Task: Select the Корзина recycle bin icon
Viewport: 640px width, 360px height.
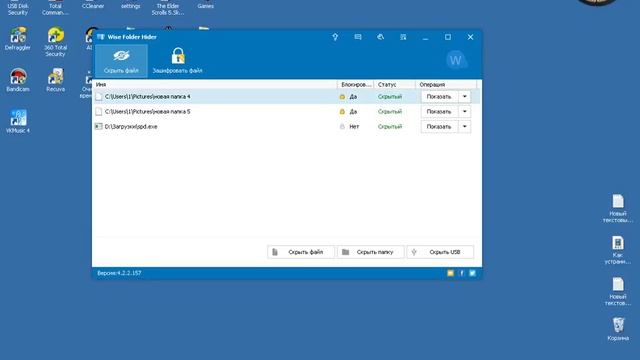Action: point(618,329)
